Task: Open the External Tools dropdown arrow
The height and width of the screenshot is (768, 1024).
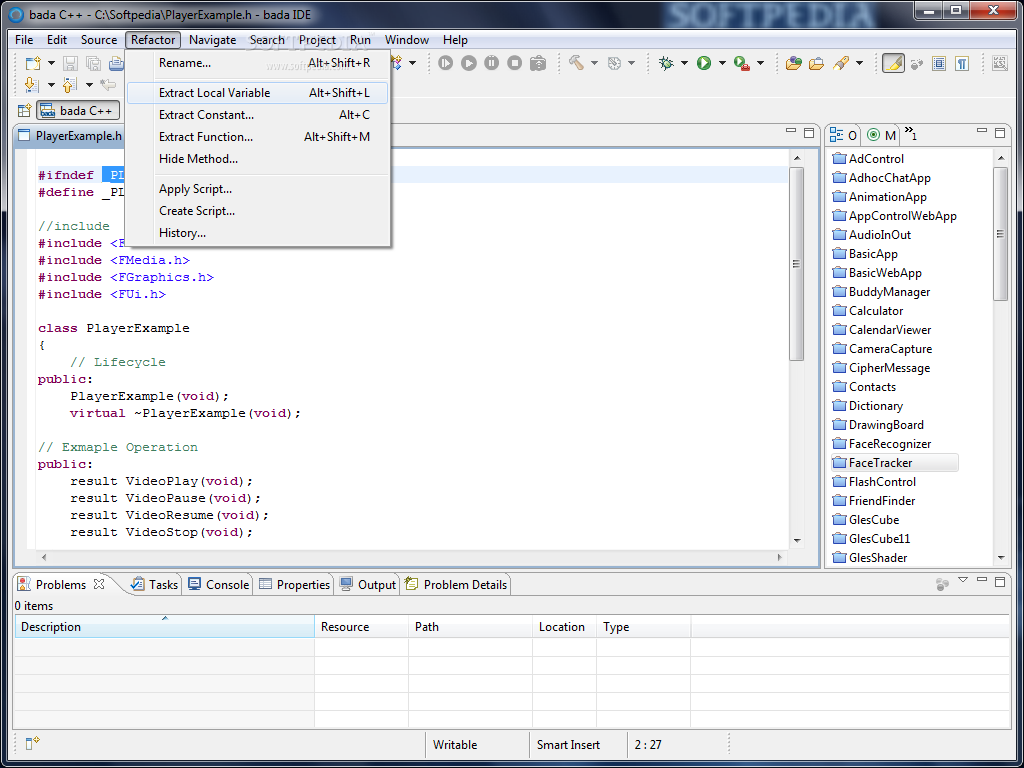Action: pos(761,63)
